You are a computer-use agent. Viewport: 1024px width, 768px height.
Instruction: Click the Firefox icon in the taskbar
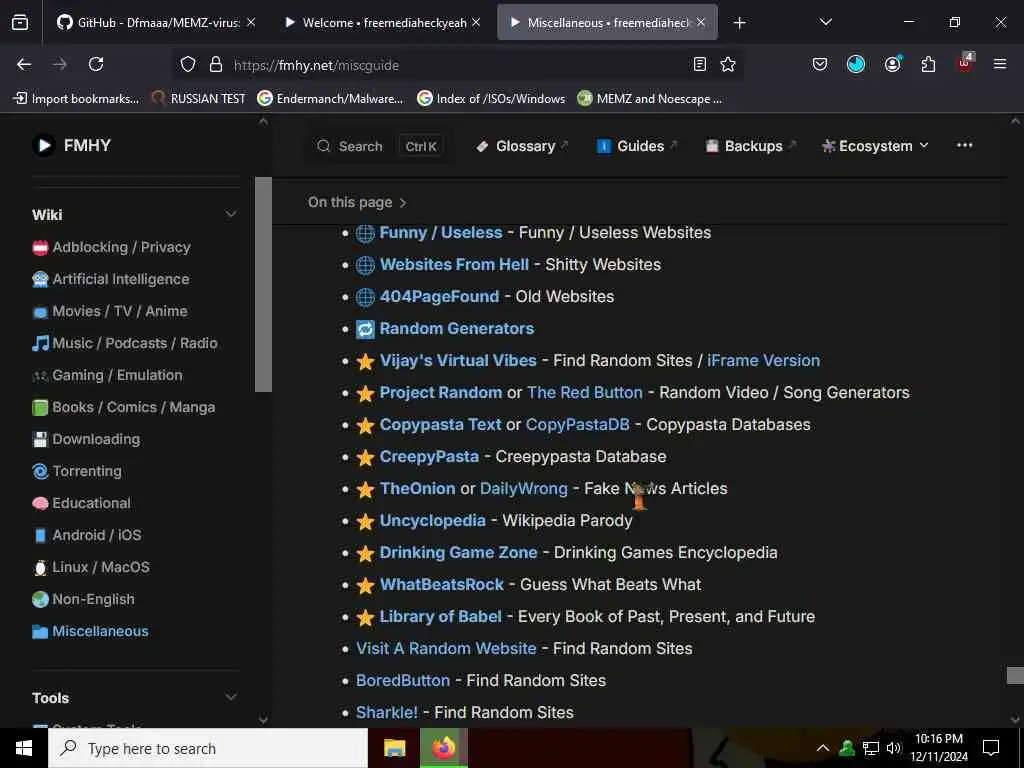coord(443,748)
